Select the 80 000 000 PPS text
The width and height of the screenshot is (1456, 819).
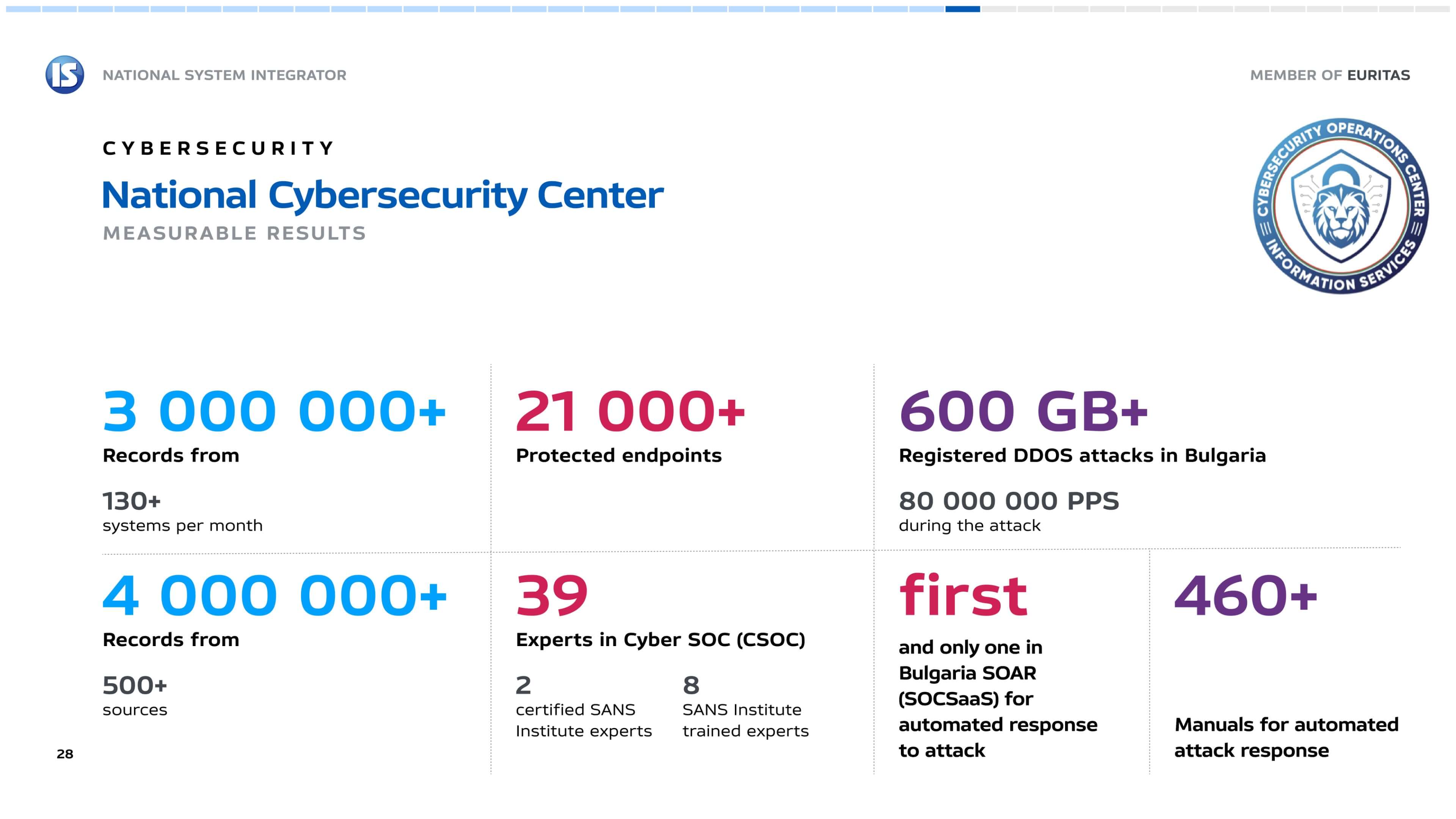click(1009, 501)
